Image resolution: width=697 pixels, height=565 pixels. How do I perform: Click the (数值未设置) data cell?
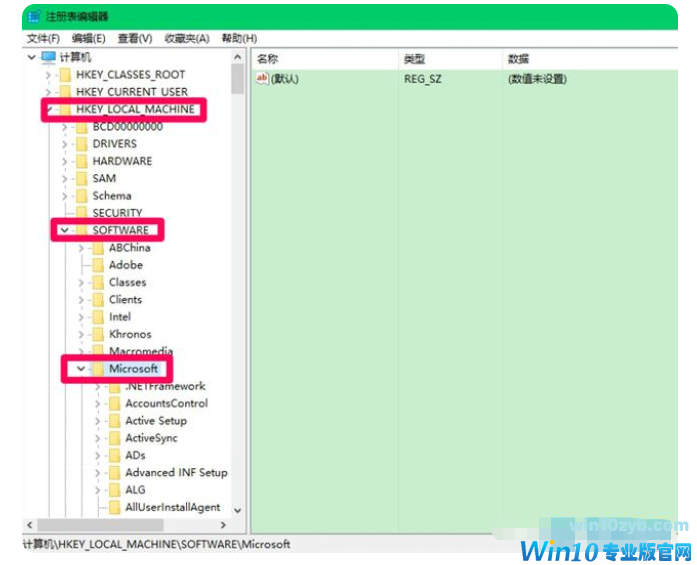coord(537,79)
